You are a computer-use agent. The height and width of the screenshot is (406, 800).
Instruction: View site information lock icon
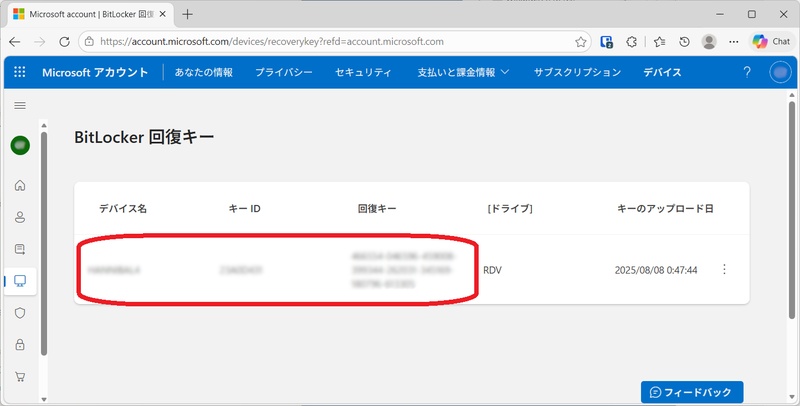pos(89,42)
